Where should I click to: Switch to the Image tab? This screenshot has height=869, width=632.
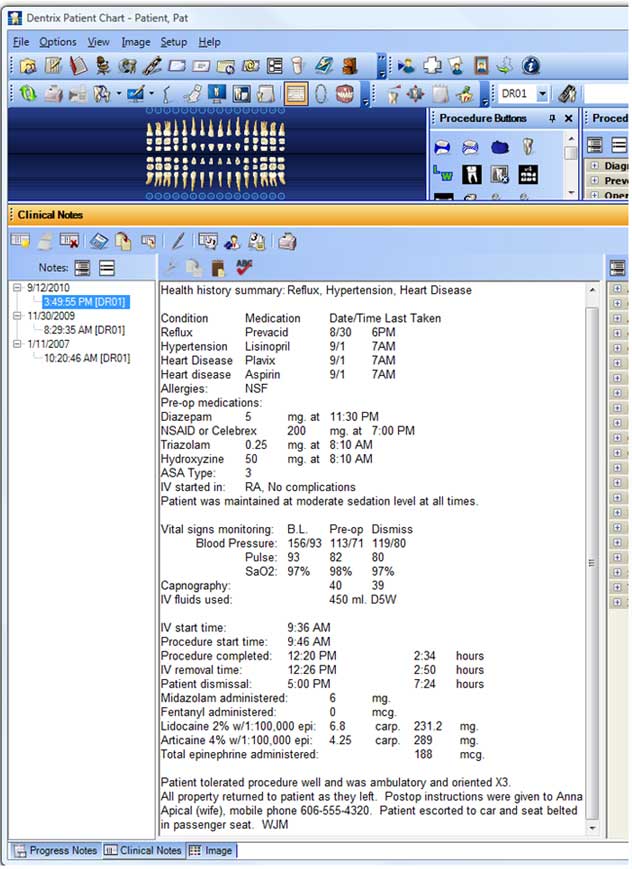pos(211,850)
